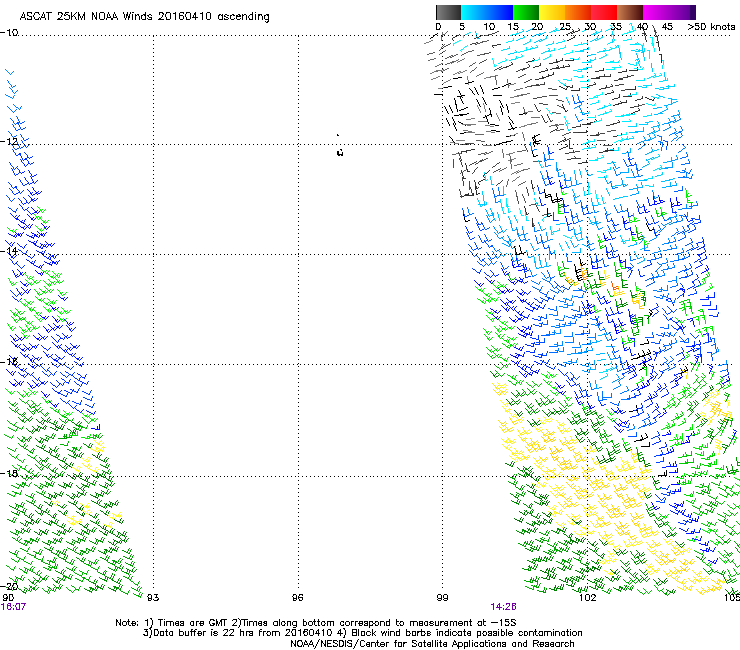
Task: Click the '>50 knots' legend label
Action: click(x=711, y=26)
